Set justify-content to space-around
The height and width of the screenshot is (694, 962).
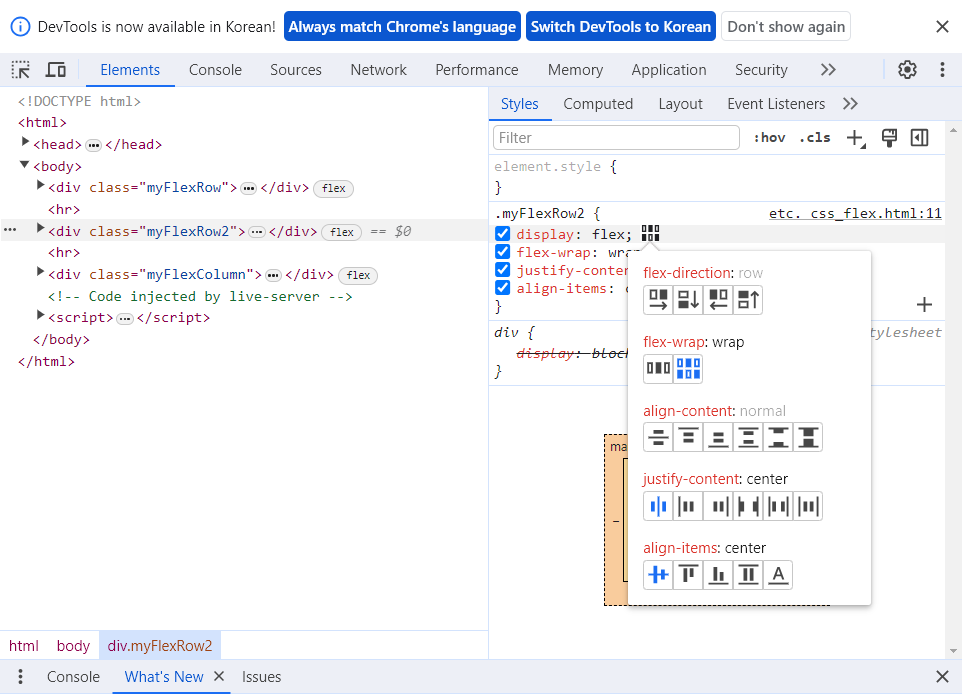pos(778,506)
